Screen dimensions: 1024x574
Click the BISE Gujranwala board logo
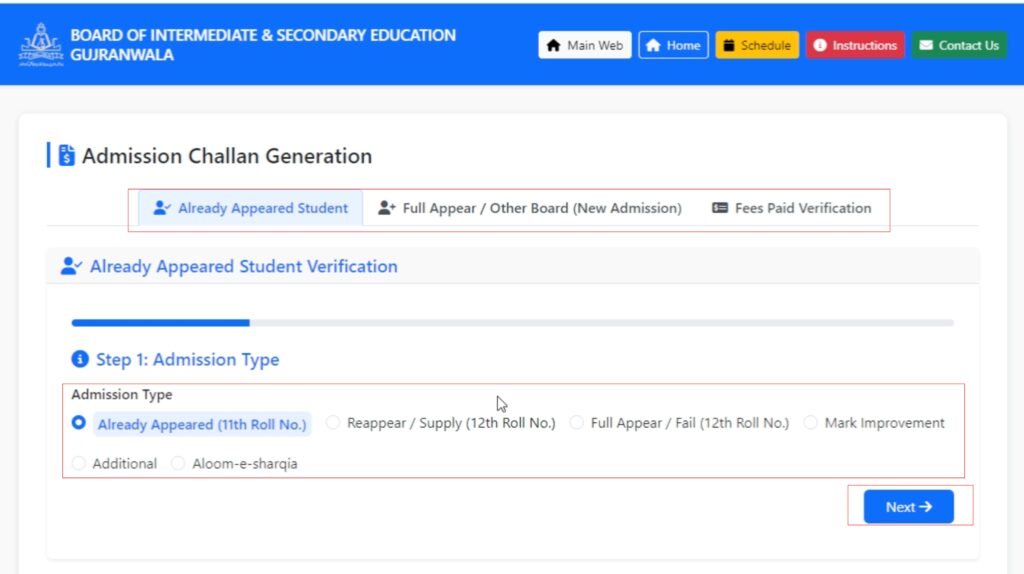click(x=41, y=44)
